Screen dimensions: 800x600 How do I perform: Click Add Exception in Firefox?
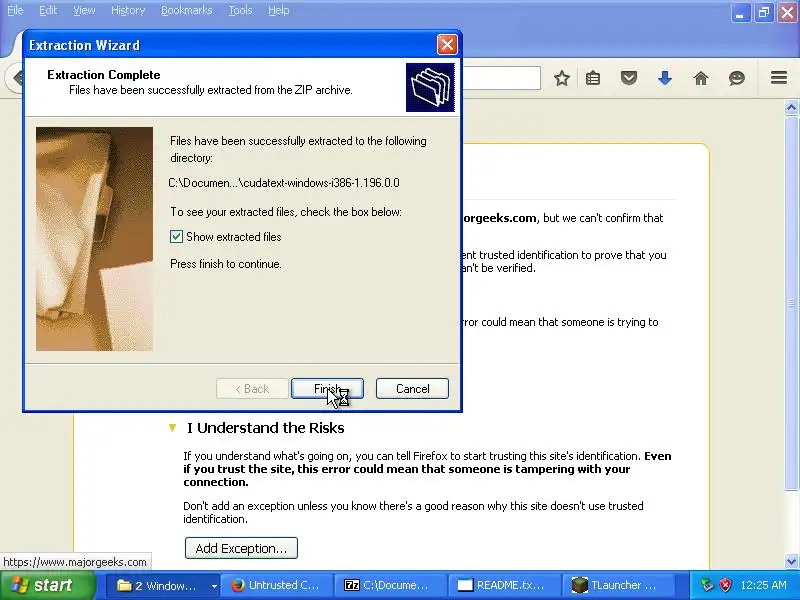coord(241,548)
